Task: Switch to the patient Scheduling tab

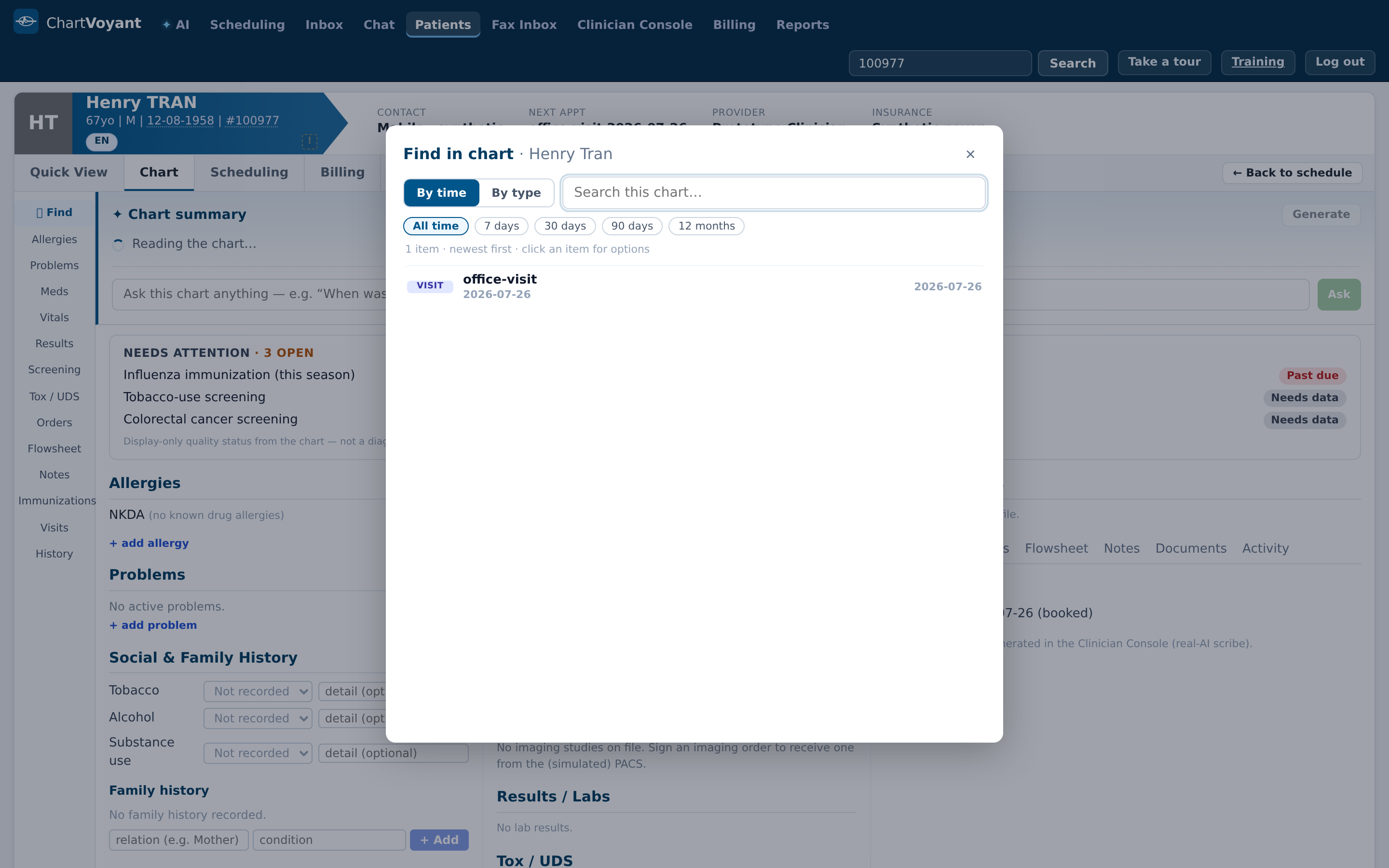Action: [249, 172]
